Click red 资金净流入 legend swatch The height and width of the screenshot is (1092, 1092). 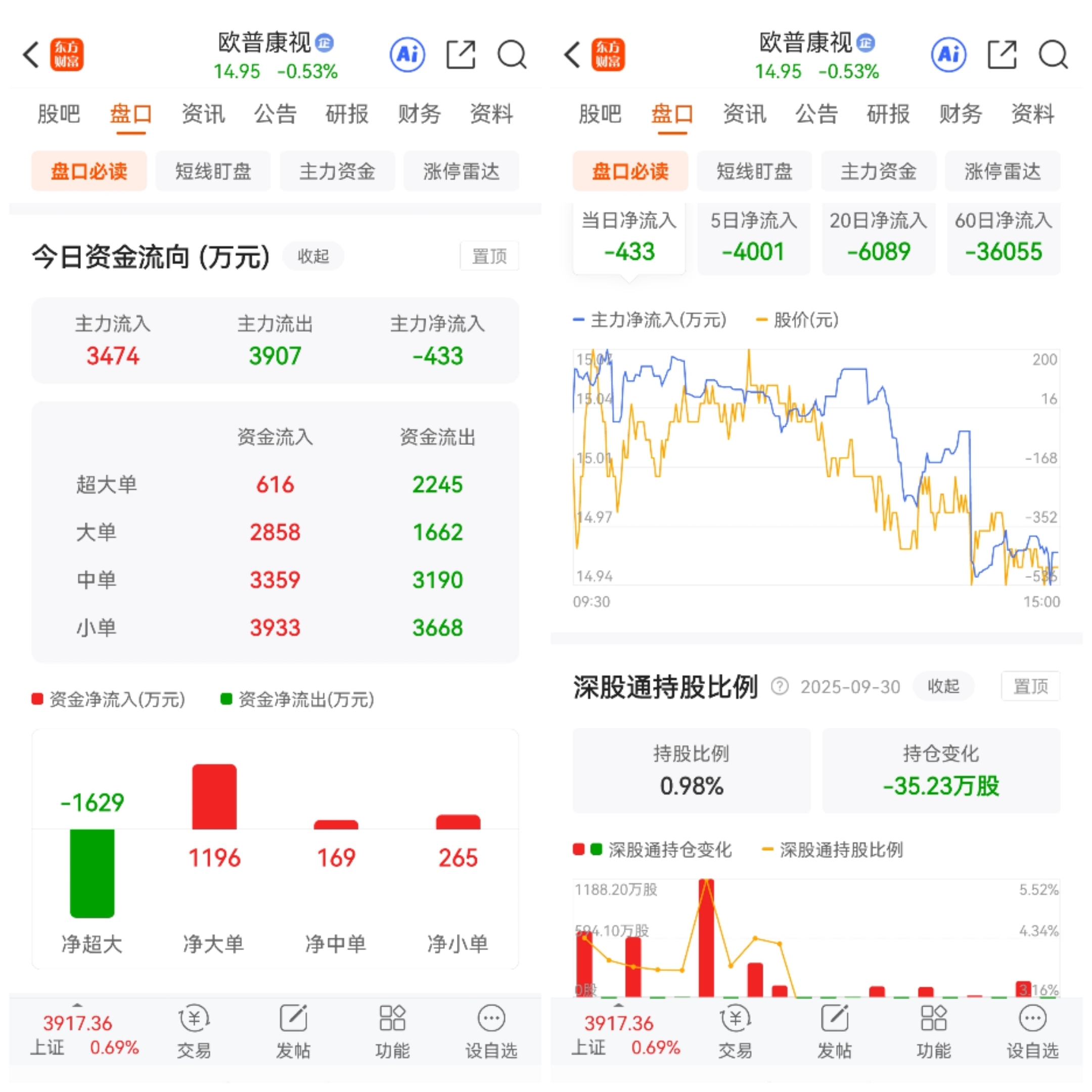coord(37,699)
